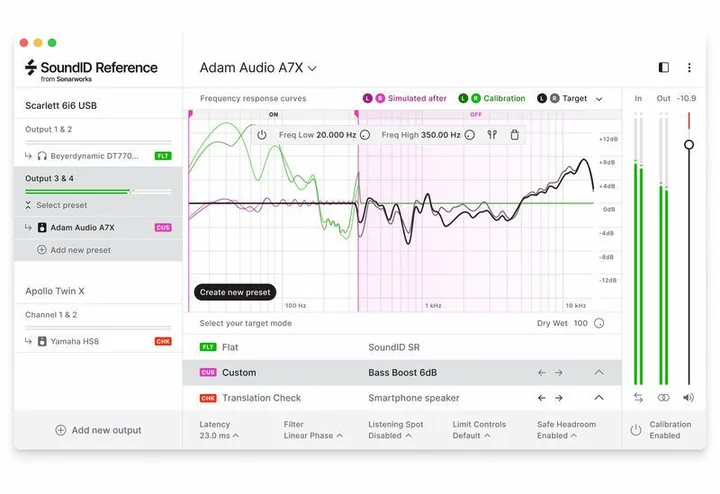Go to previous Translation Check preset

[x=542, y=398]
